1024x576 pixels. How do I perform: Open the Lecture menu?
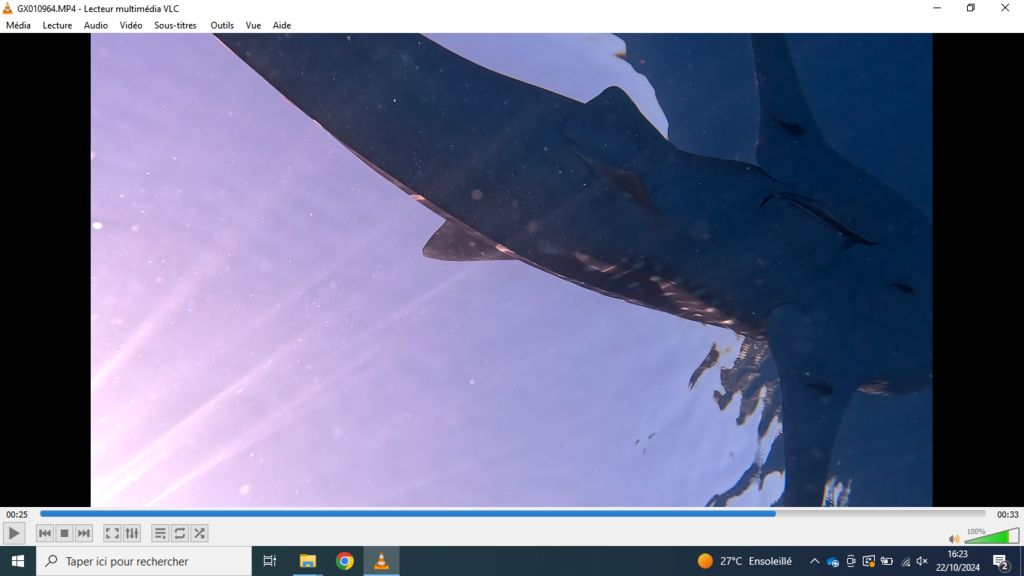(x=57, y=25)
